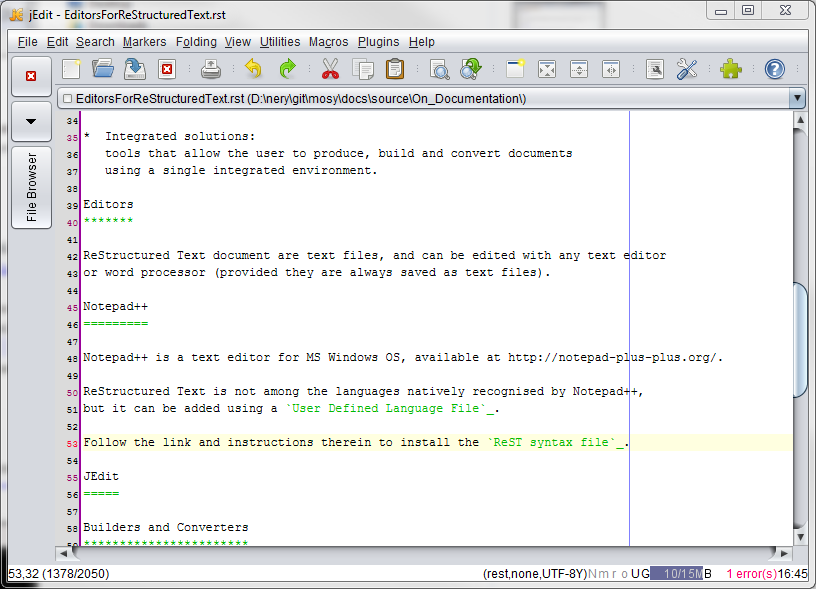This screenshot has width=816, height=589.
Task: Open the Folding menu
Action: pyautogui.click(x=196, y=42)
